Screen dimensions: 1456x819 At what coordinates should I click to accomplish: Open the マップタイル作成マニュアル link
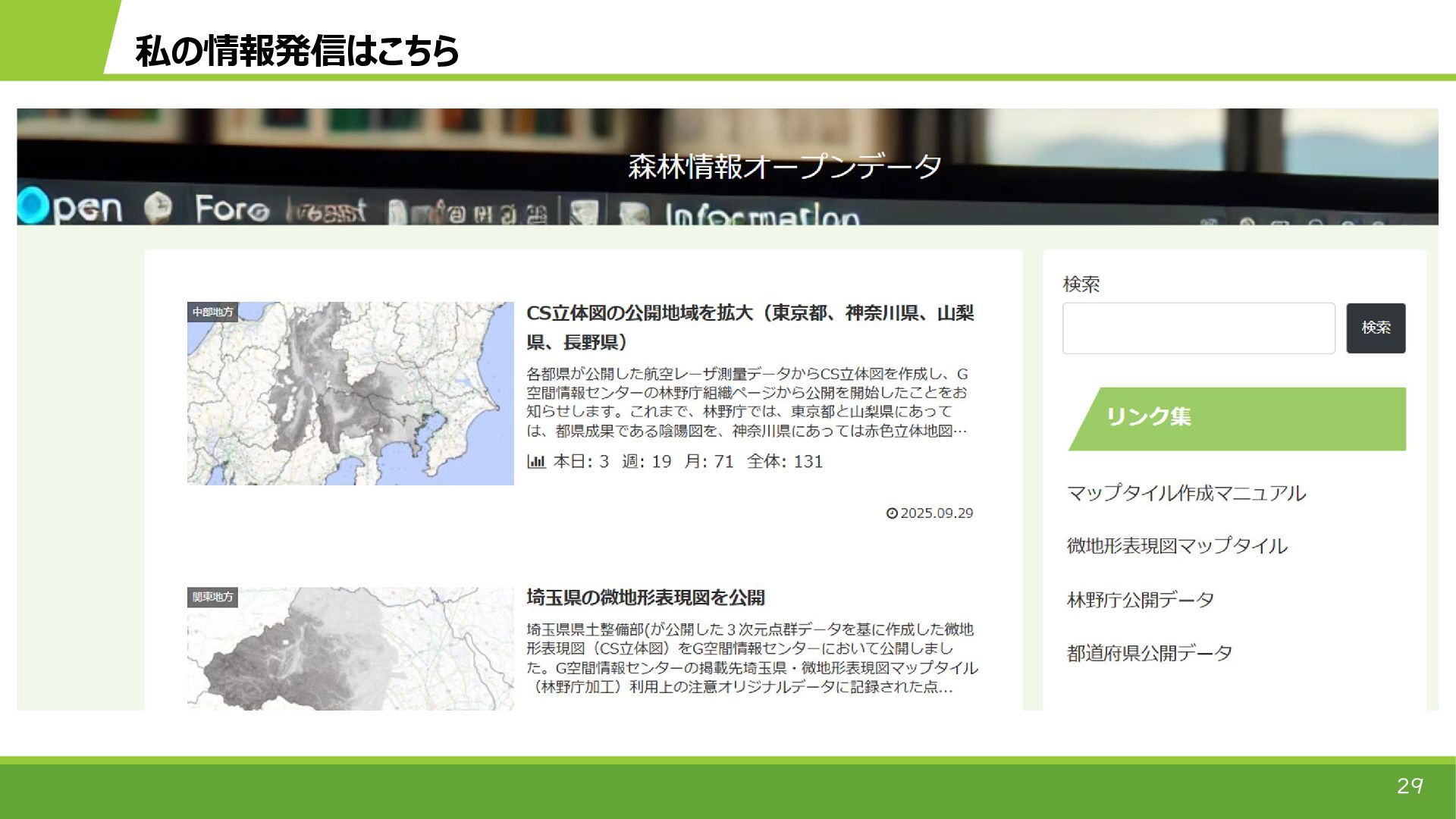click(x=1186, y=493)
